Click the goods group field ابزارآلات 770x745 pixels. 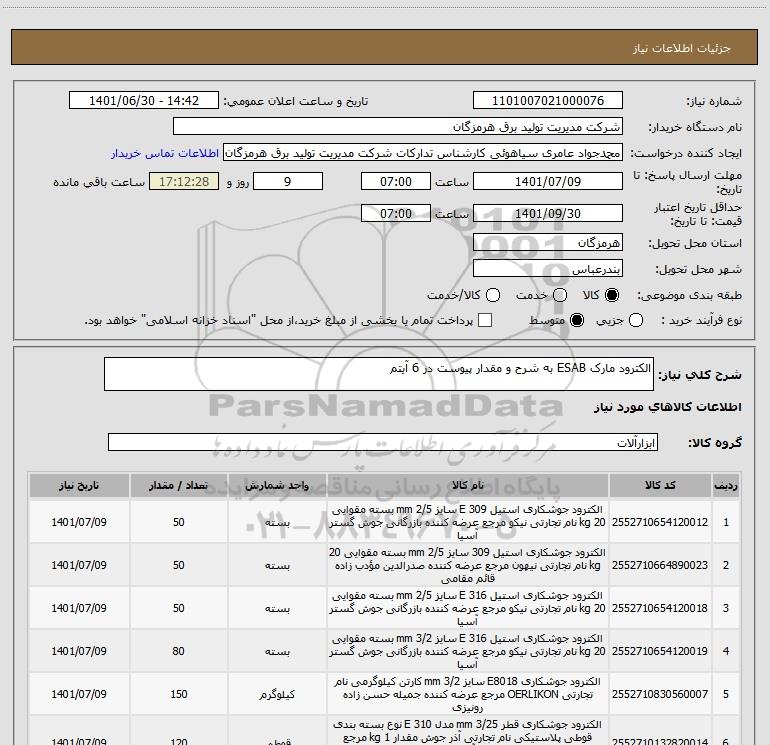tap(383, 442)
